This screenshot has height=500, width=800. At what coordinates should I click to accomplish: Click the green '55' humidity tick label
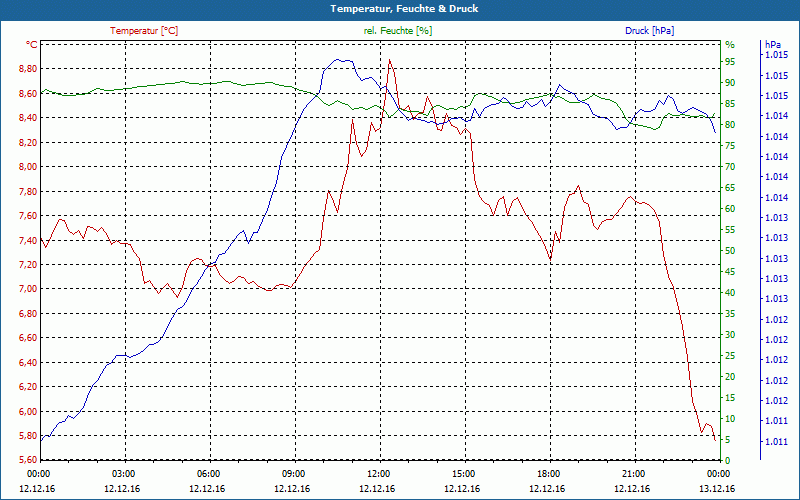point(730,230)
